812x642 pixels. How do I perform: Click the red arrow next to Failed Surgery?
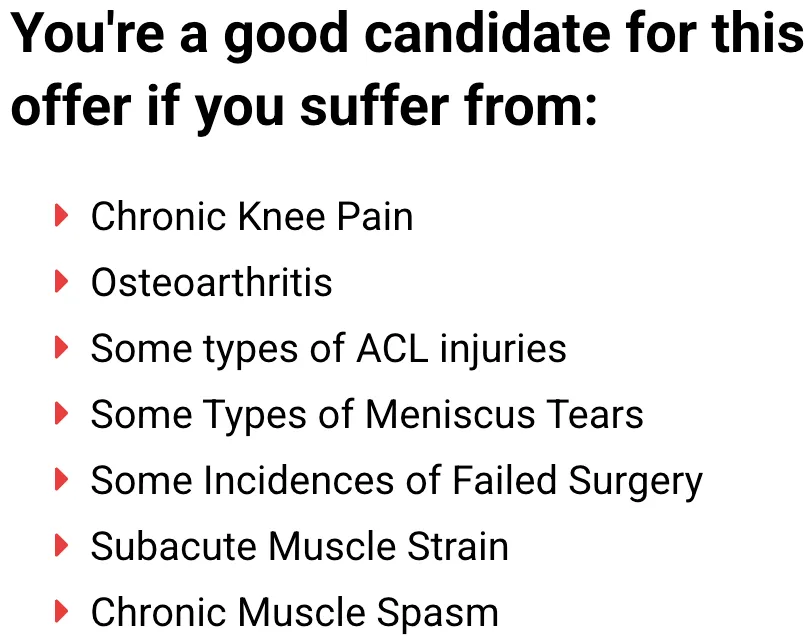coord(61,479)
